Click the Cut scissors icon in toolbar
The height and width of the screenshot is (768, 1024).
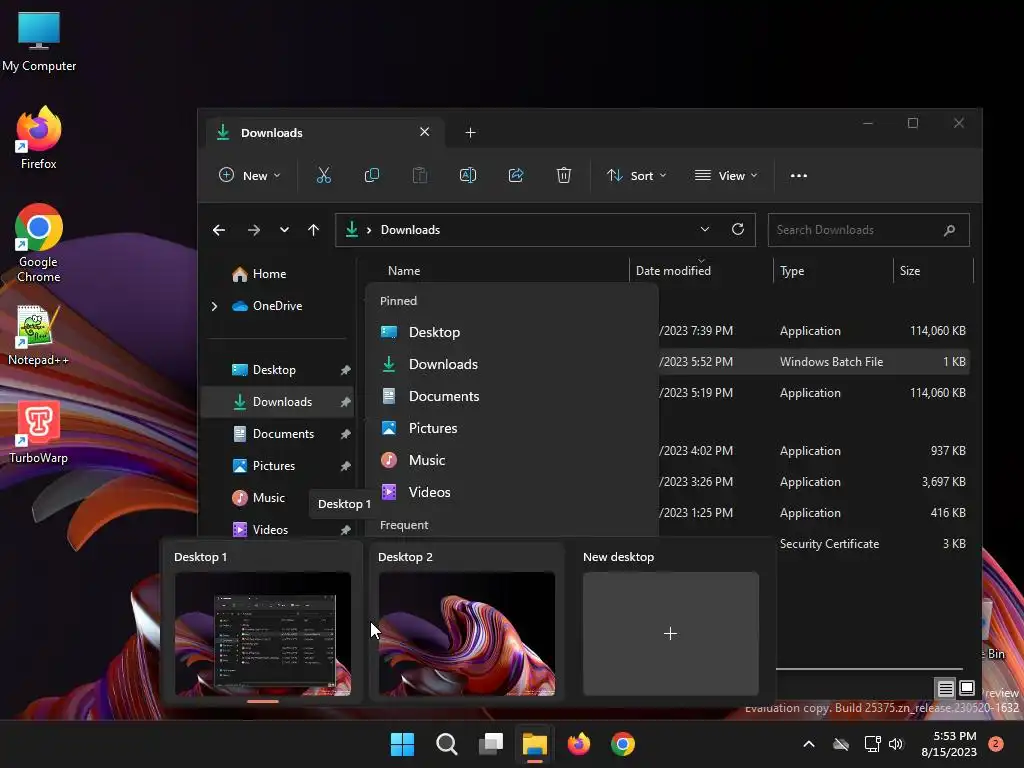click(324, 175)
